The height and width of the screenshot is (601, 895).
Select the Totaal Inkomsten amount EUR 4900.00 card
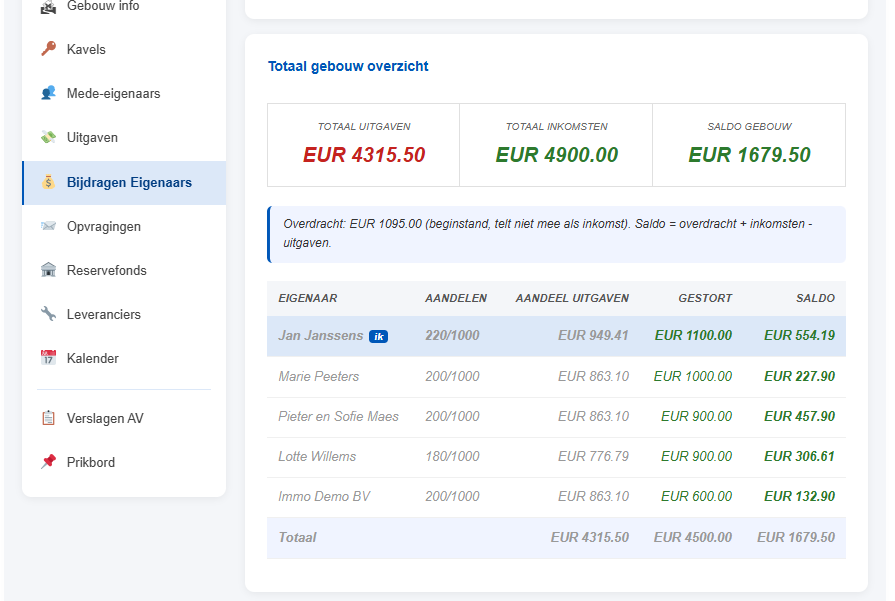(557, 145)
